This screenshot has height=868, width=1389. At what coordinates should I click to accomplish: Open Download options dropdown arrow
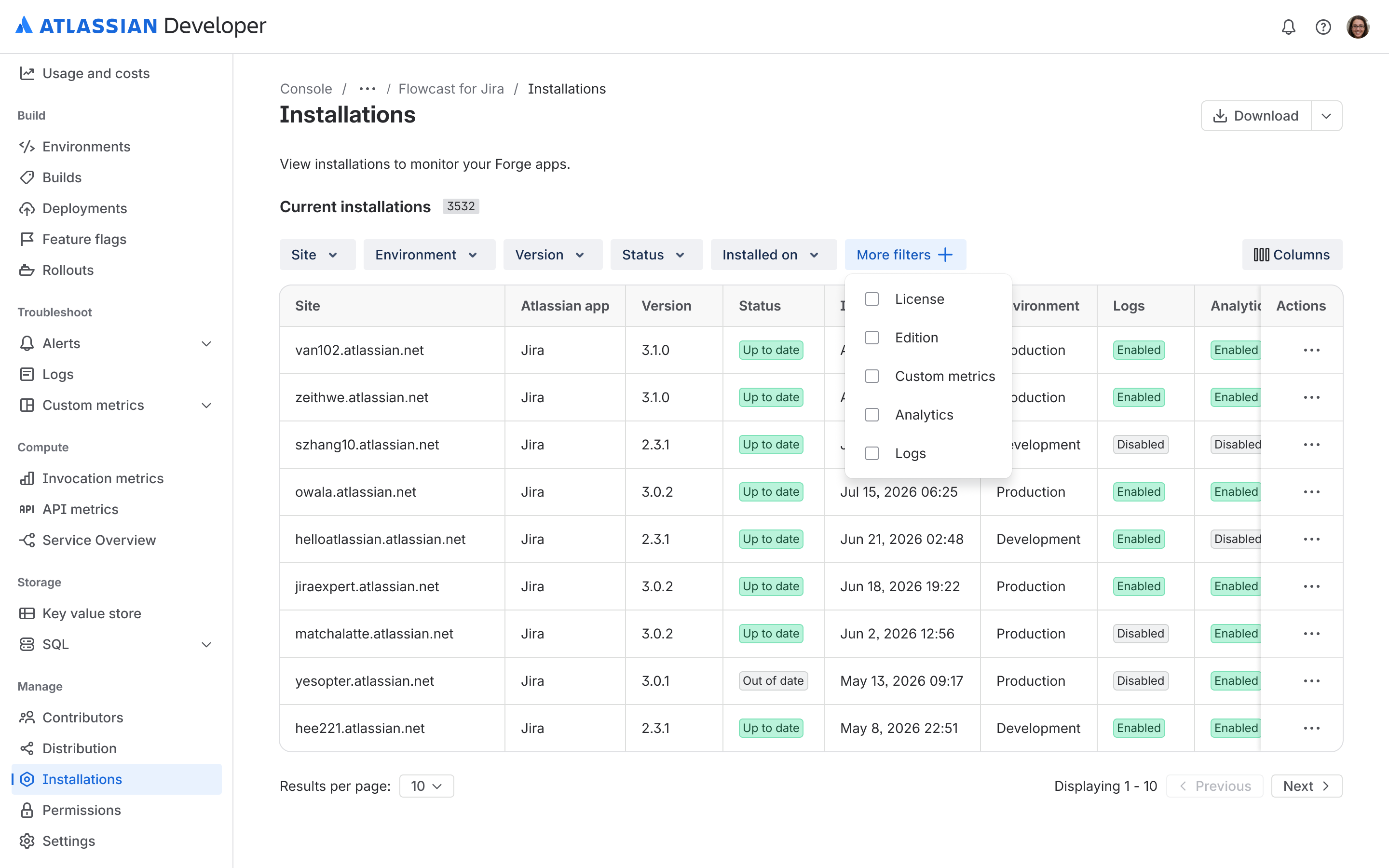coord(1326,116)
